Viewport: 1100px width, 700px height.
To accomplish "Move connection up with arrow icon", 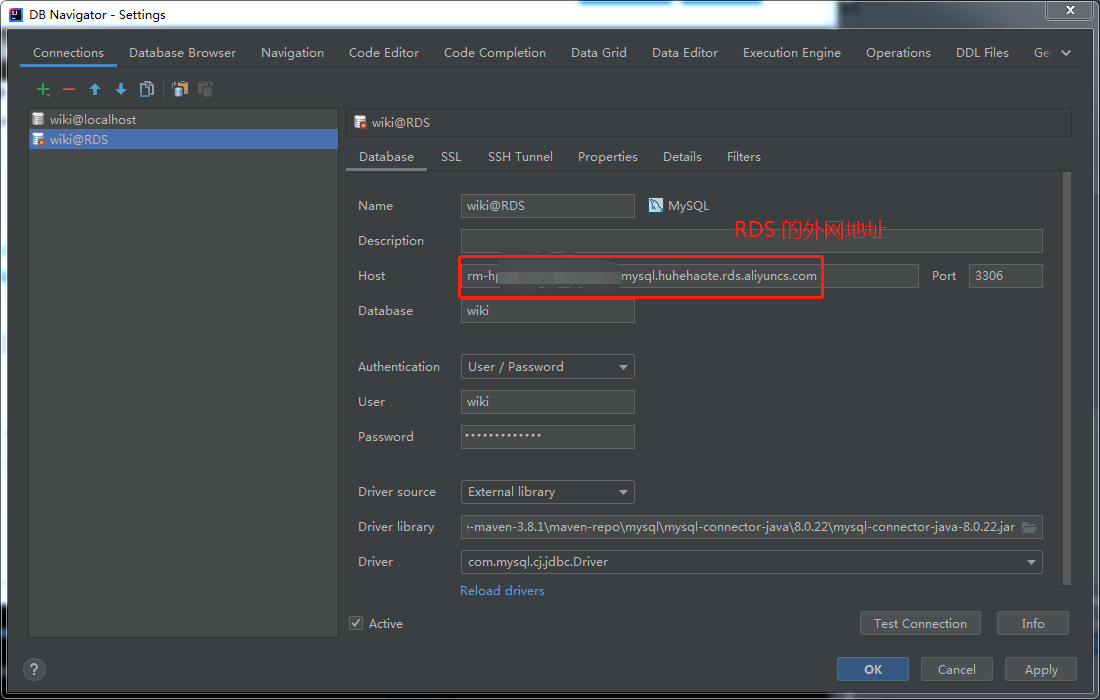I will (95, 89).
